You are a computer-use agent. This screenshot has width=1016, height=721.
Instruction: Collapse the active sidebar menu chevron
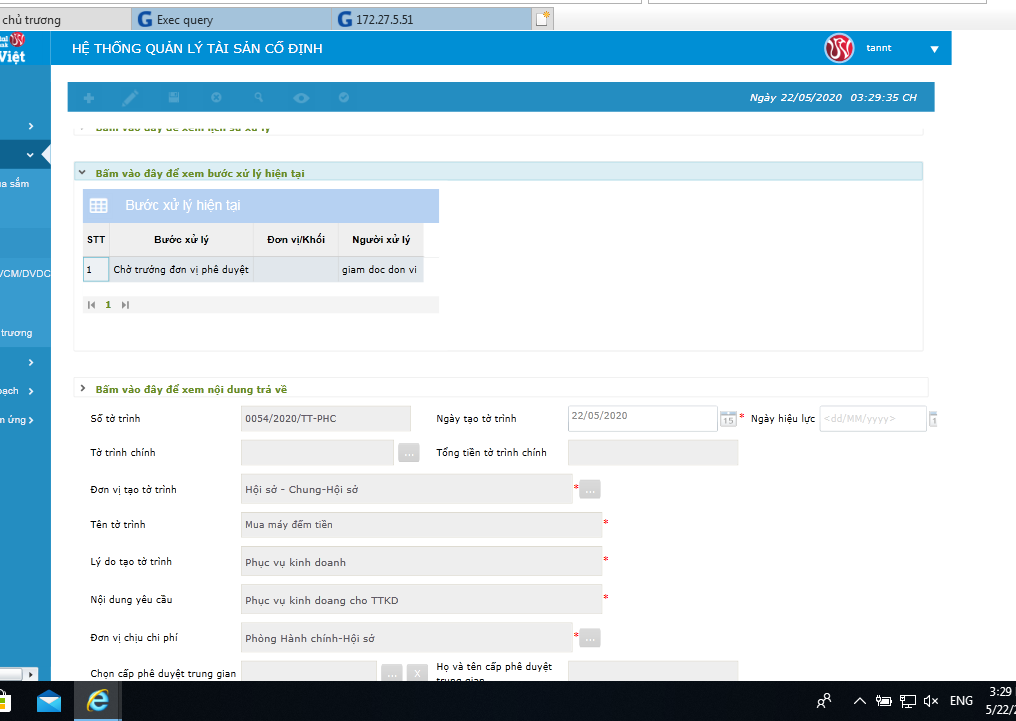30,155
